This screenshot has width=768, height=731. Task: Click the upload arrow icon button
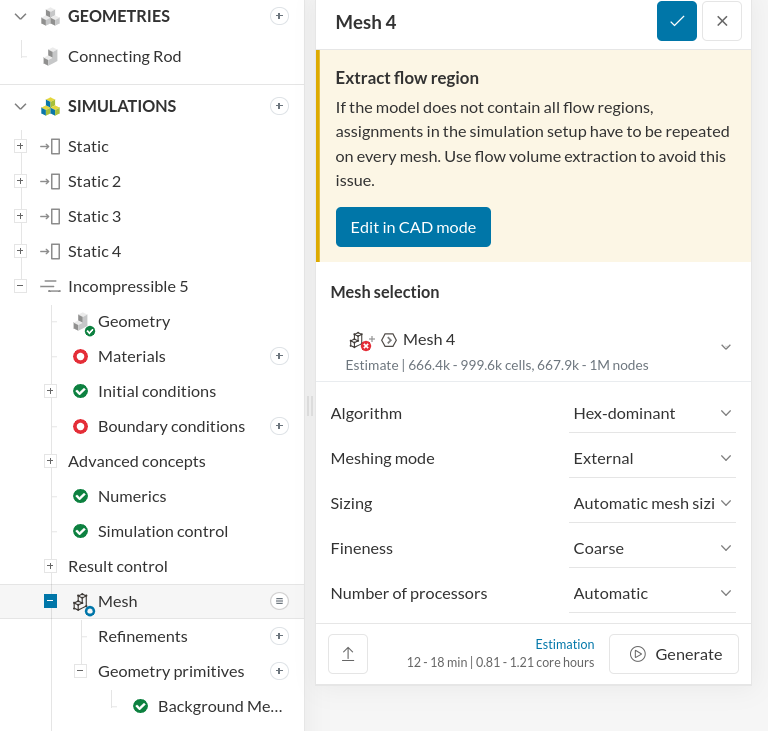pos(348,654)
